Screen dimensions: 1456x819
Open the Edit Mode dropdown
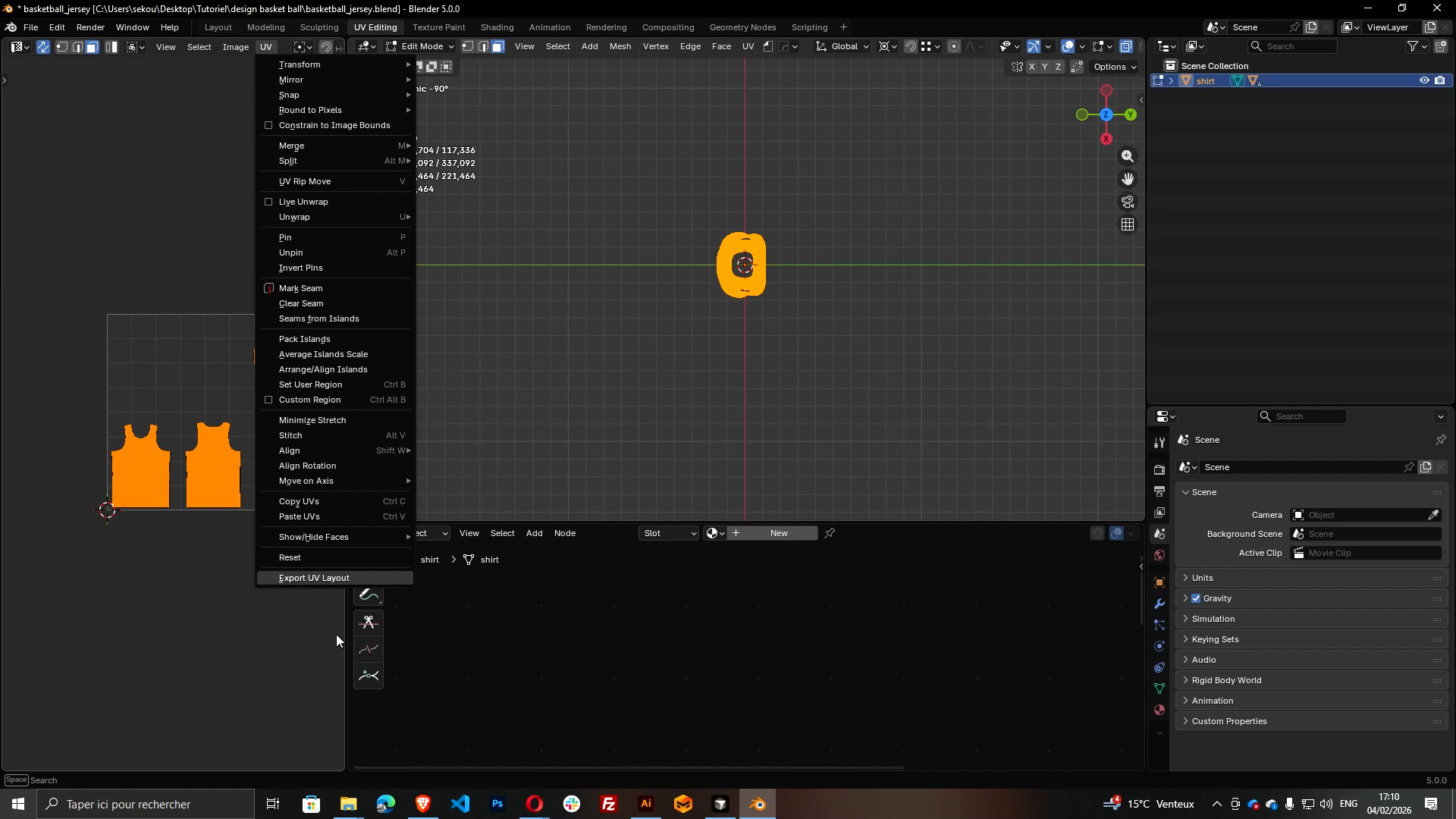click(419, 46)
